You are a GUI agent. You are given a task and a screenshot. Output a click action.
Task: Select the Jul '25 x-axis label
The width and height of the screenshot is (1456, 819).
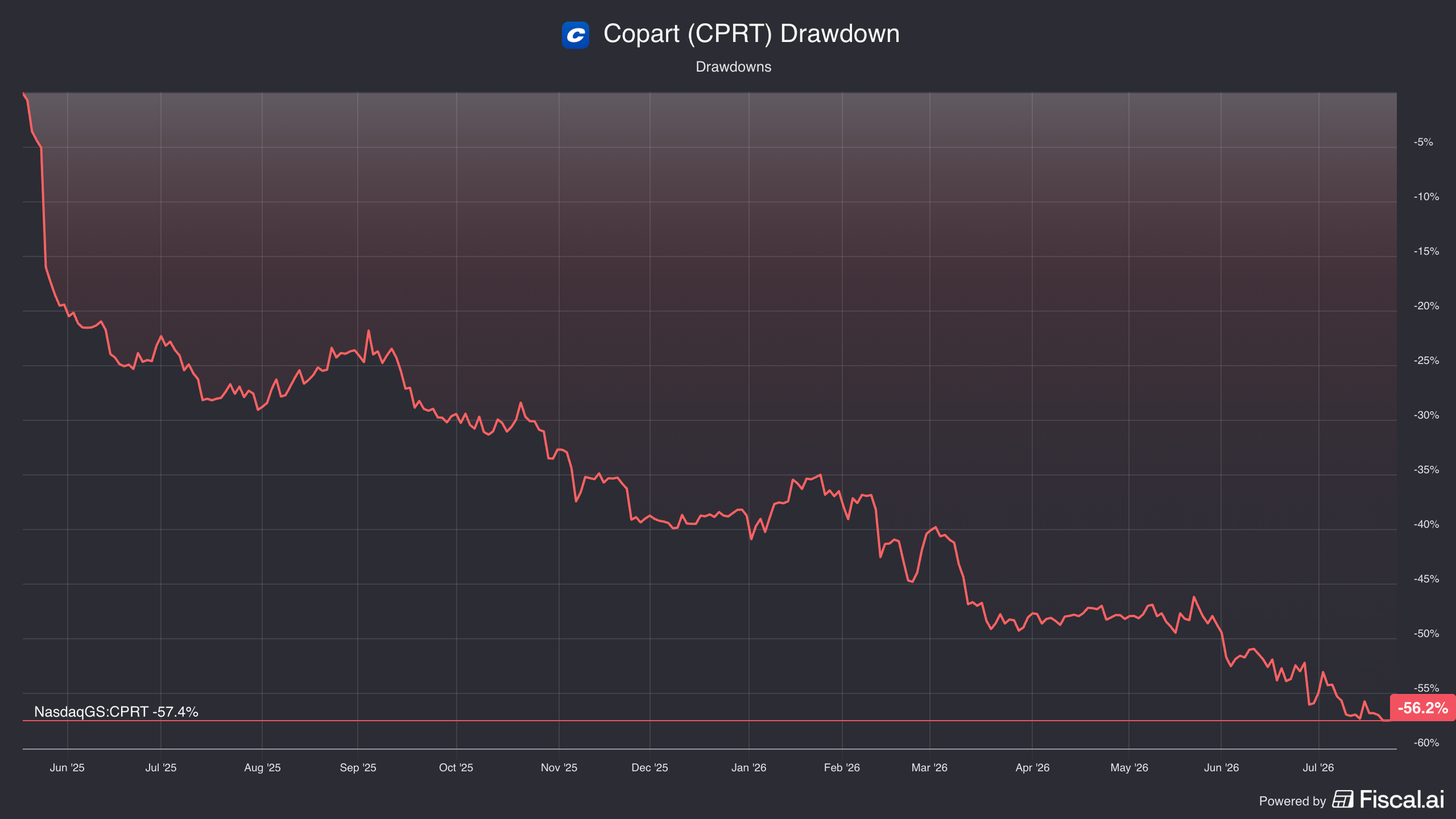pyautogui.click(x=161, y=768)
